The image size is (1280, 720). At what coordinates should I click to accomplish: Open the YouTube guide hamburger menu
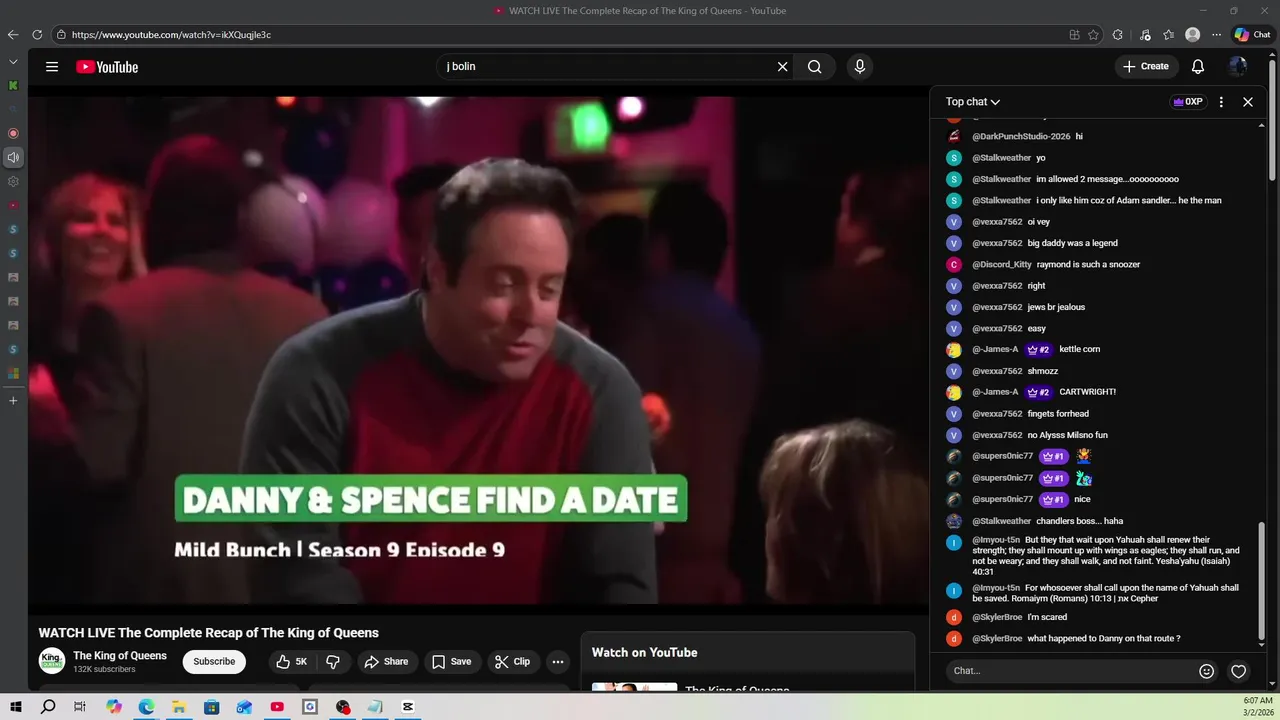(52, 67)
